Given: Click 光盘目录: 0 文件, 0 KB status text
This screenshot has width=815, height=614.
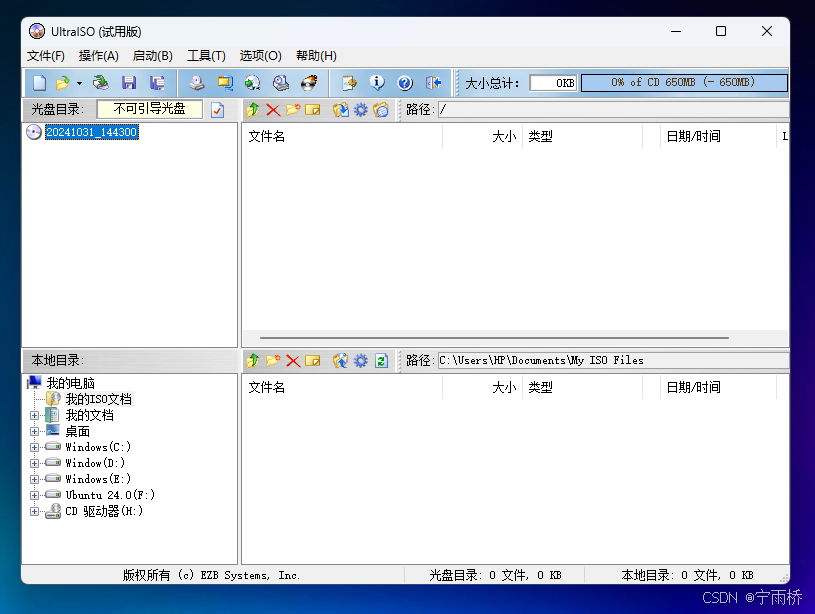Looking at the screenshot, I should (495, 575).
